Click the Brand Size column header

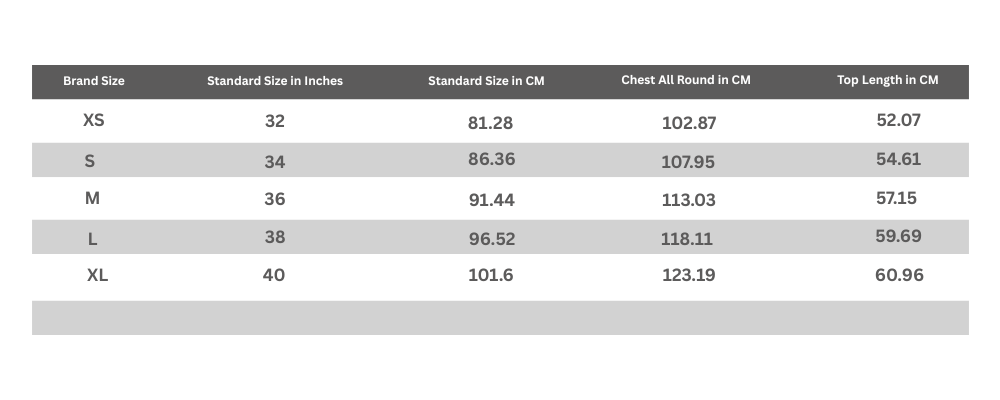pos(94,81)
